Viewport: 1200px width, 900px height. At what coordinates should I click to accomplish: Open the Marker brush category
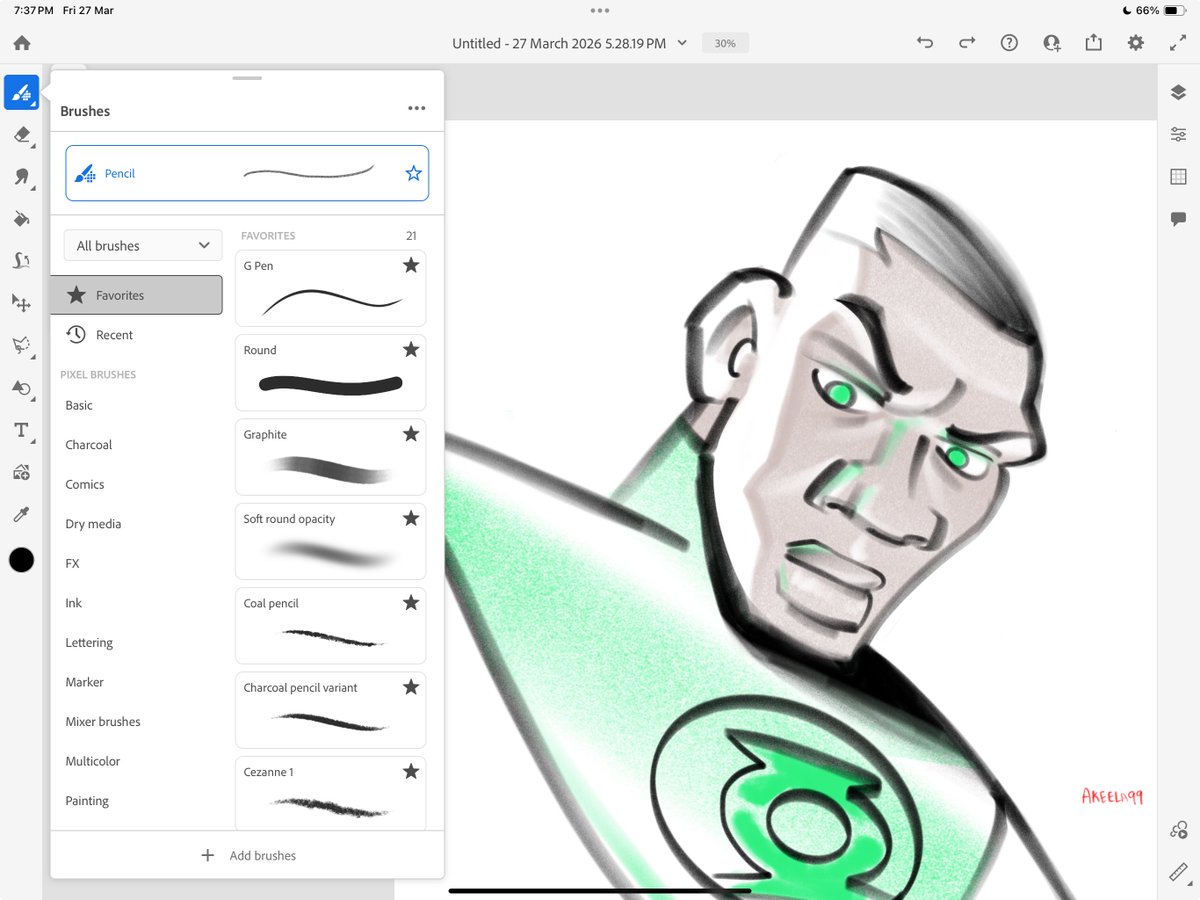85,682
